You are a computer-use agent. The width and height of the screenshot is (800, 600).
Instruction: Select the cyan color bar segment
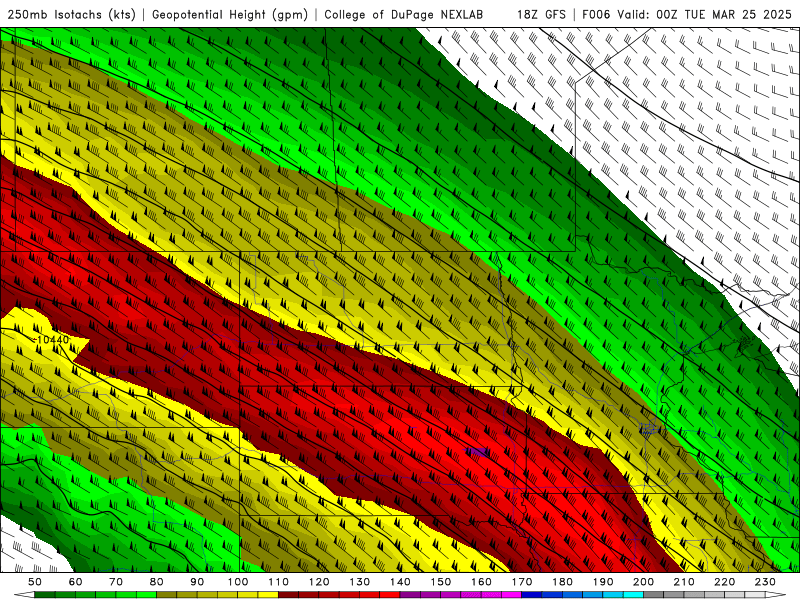pos(633,595)
